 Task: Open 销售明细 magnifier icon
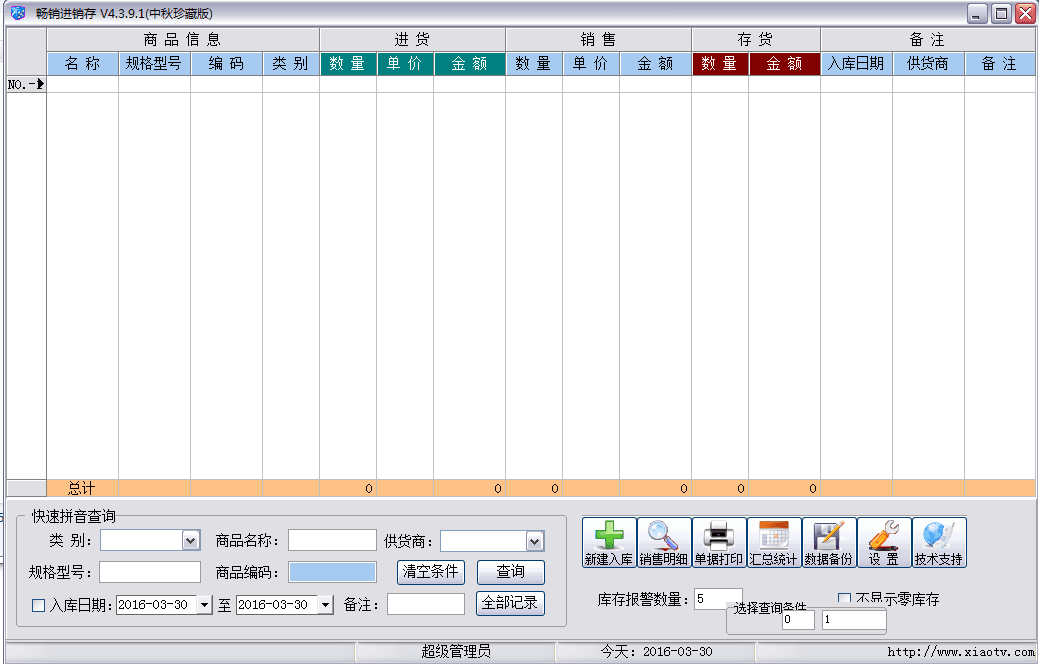point(663,537)
